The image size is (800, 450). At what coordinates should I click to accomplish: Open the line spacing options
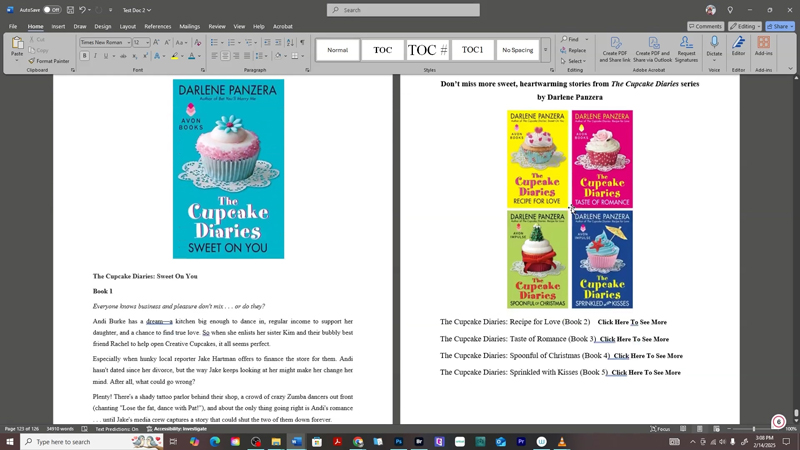click(x=261, y=56)
